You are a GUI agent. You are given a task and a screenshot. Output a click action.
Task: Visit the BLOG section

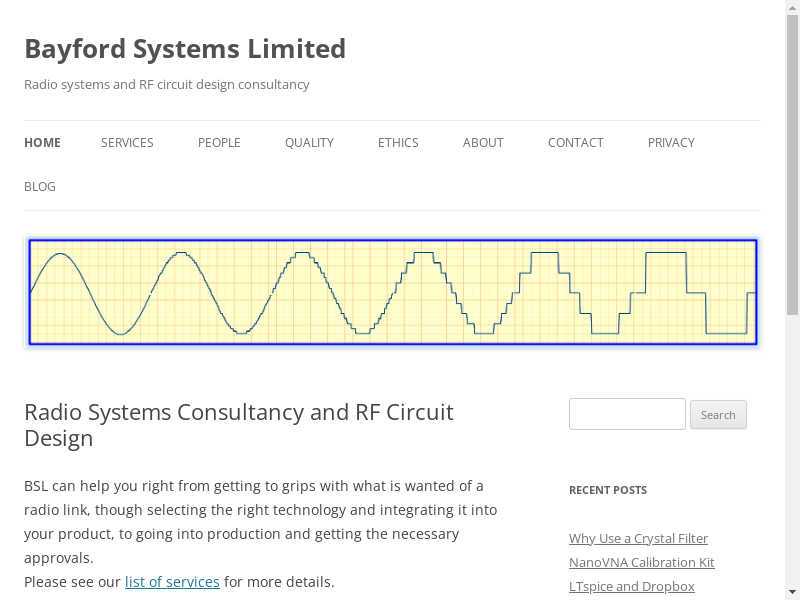pos(40,186)
